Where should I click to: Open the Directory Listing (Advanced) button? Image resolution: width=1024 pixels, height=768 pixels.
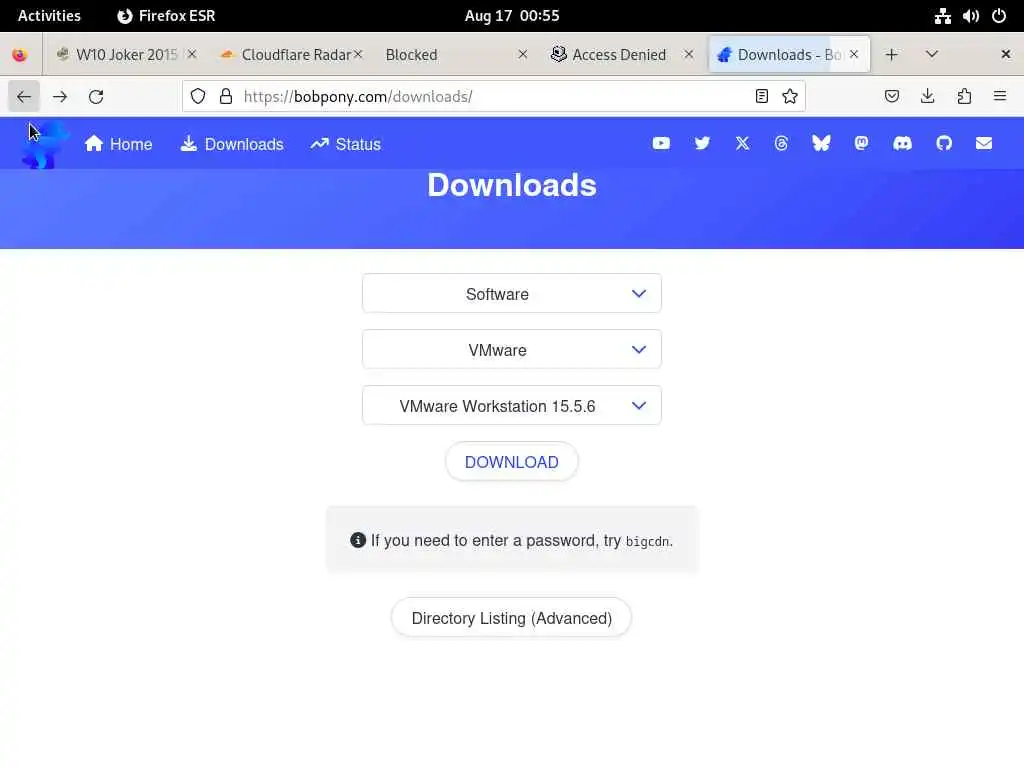point(511,618)
